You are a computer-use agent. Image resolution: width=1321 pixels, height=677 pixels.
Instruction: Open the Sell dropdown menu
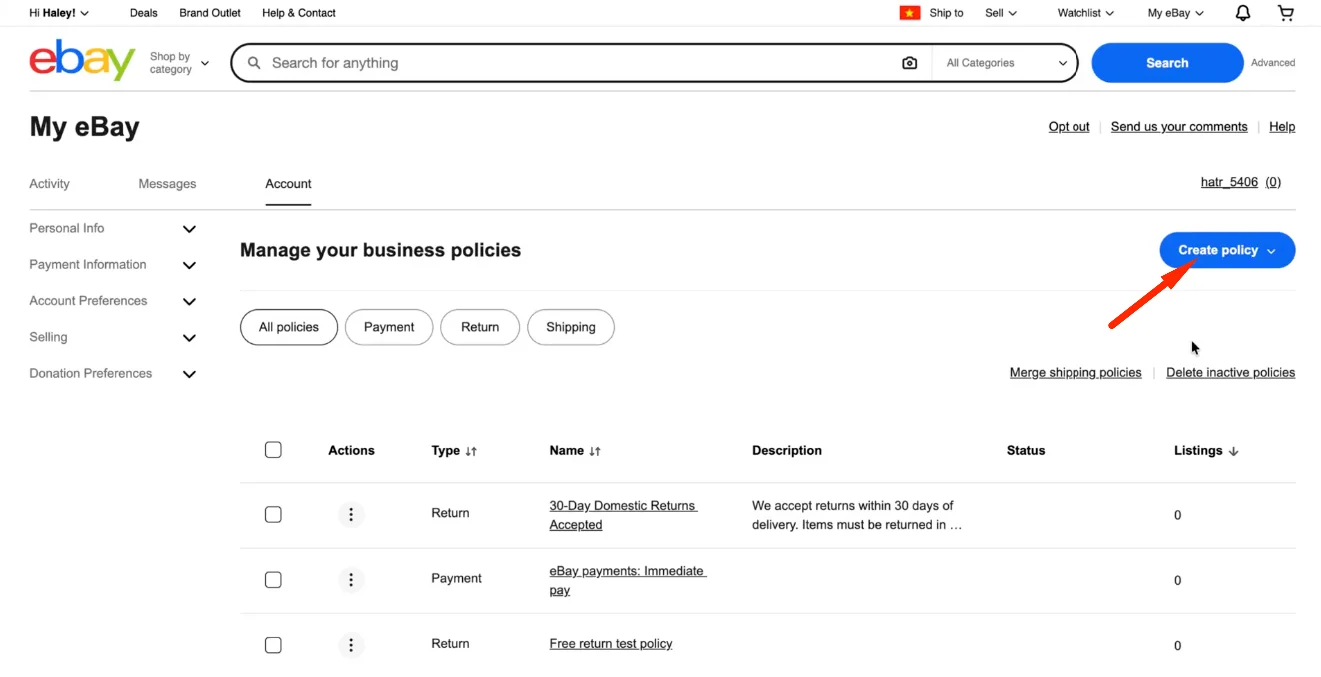pos(1001,13)
